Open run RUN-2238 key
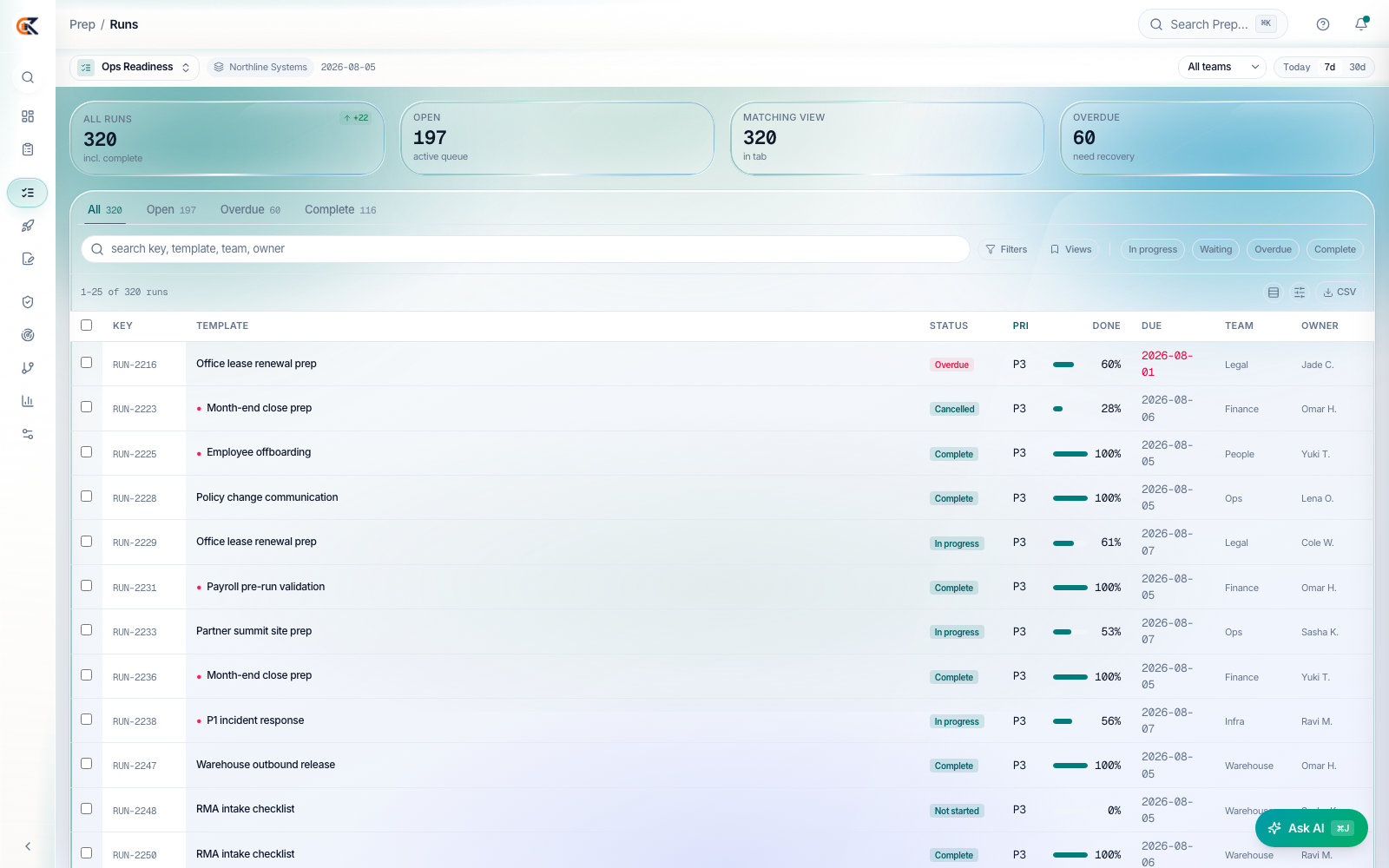 135,721
